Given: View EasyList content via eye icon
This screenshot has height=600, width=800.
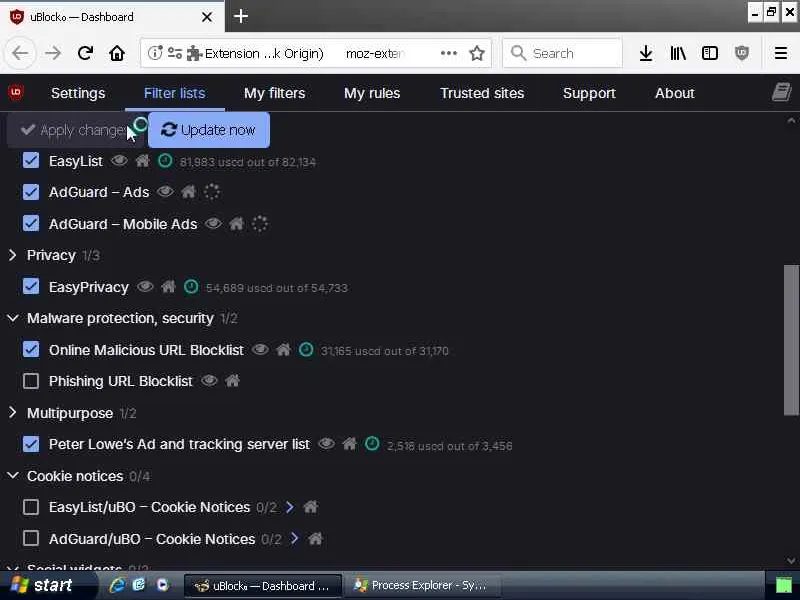Looking at the screenshot, I should [x=119, y=161].
